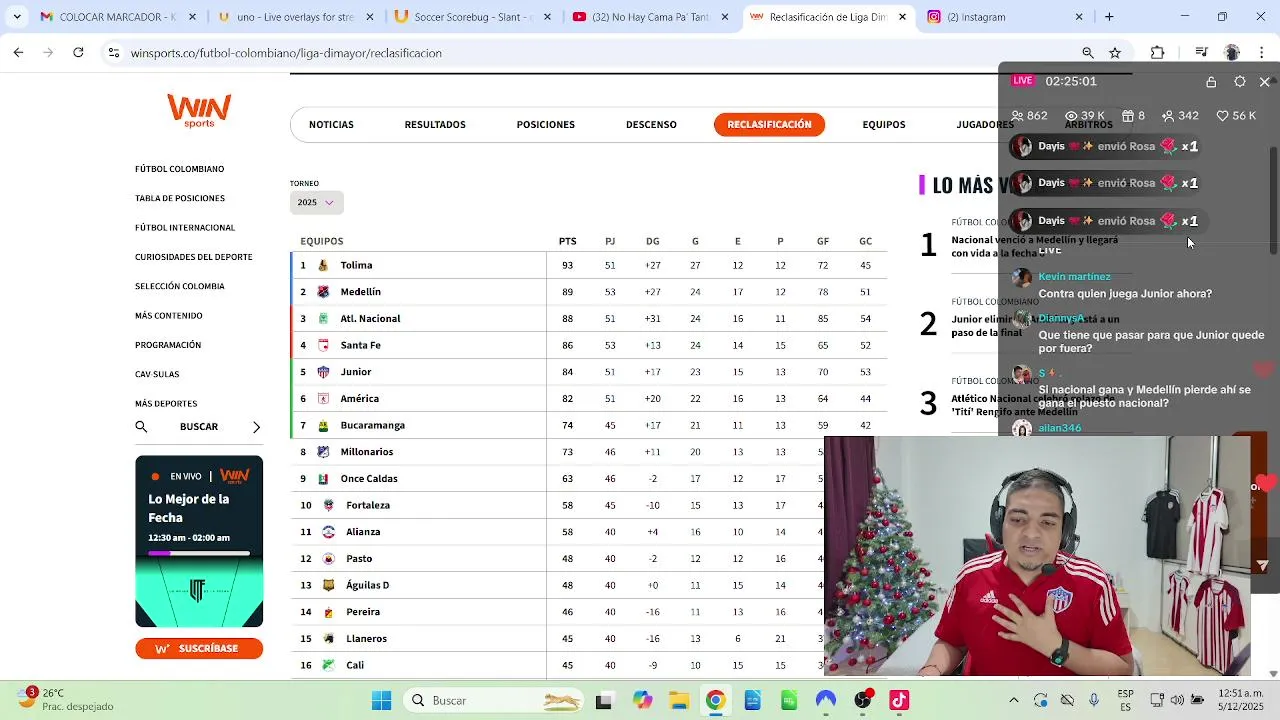Click the Junior team row

click(589, 372)
